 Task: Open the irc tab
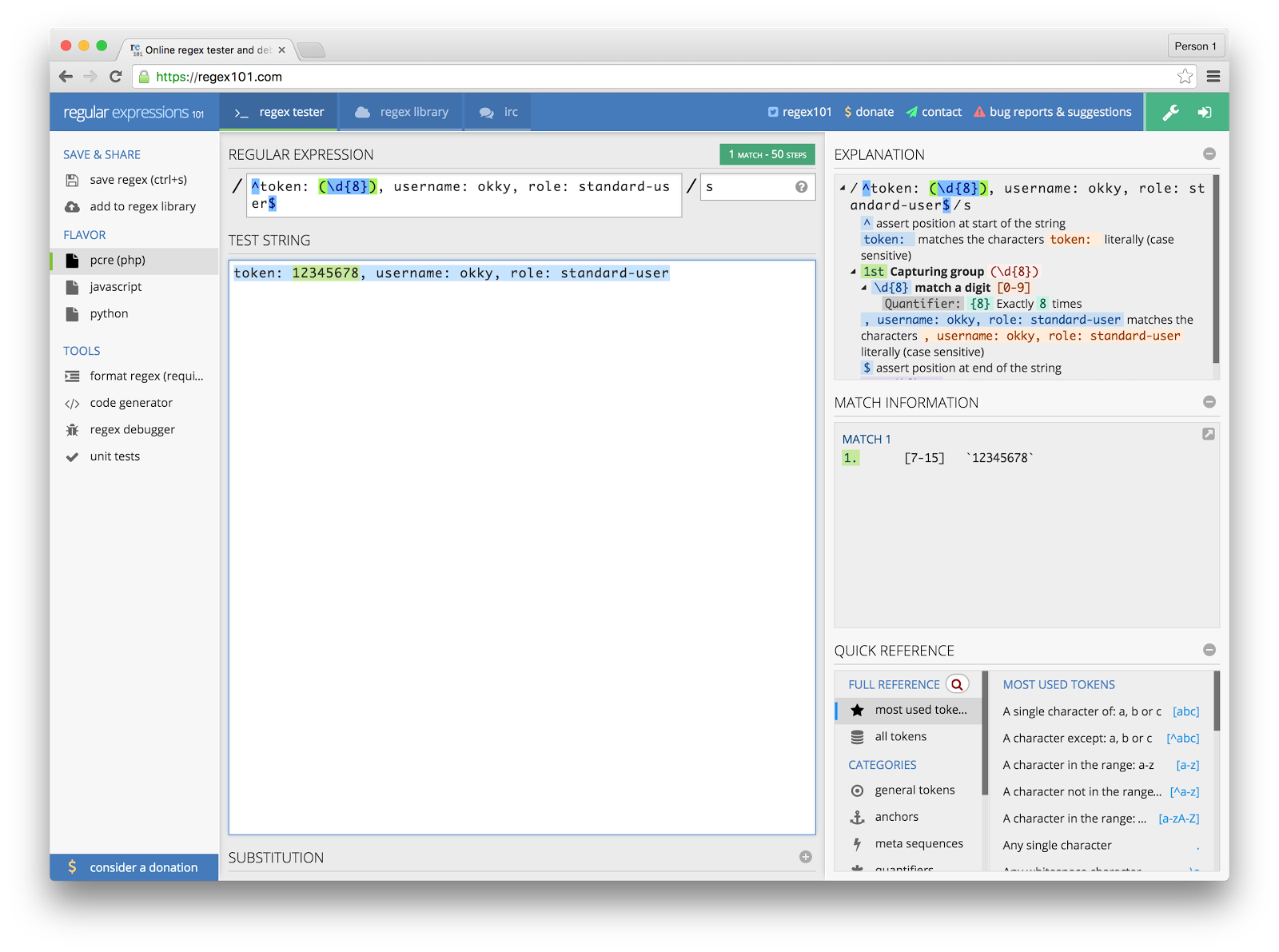498,112
